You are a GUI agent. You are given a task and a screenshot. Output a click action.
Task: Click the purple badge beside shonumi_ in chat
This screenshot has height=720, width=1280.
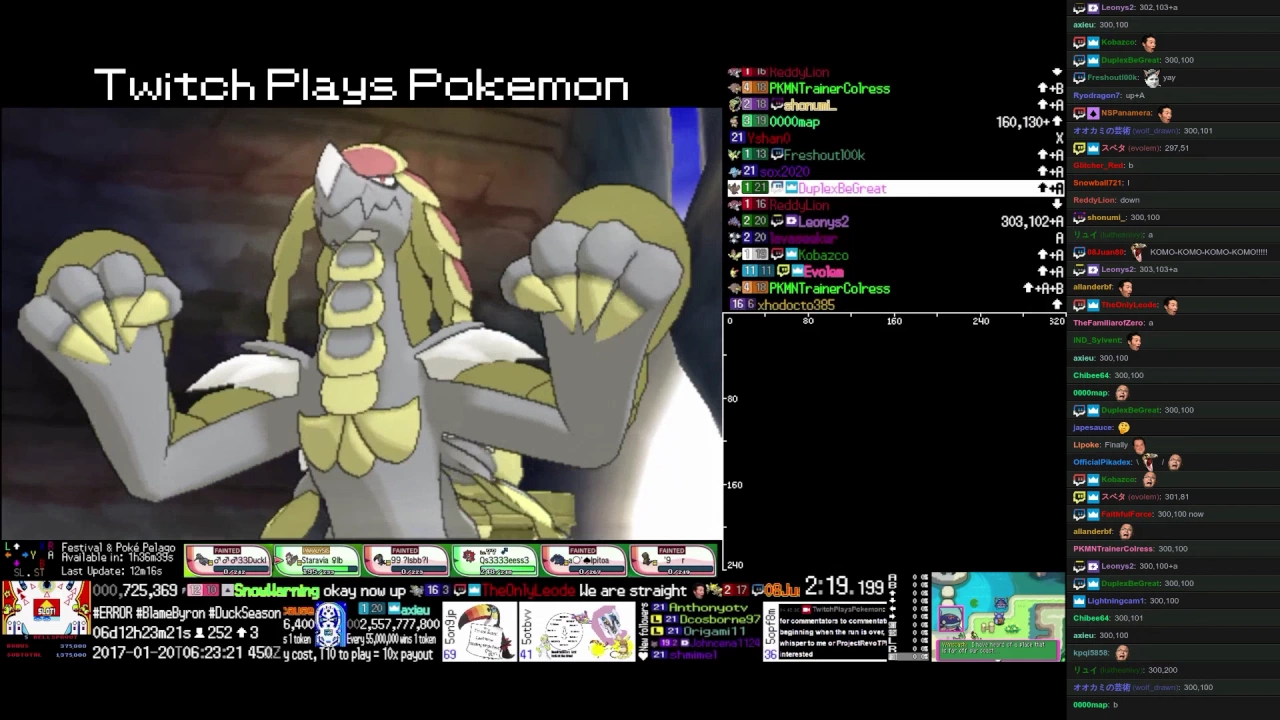1079,217
